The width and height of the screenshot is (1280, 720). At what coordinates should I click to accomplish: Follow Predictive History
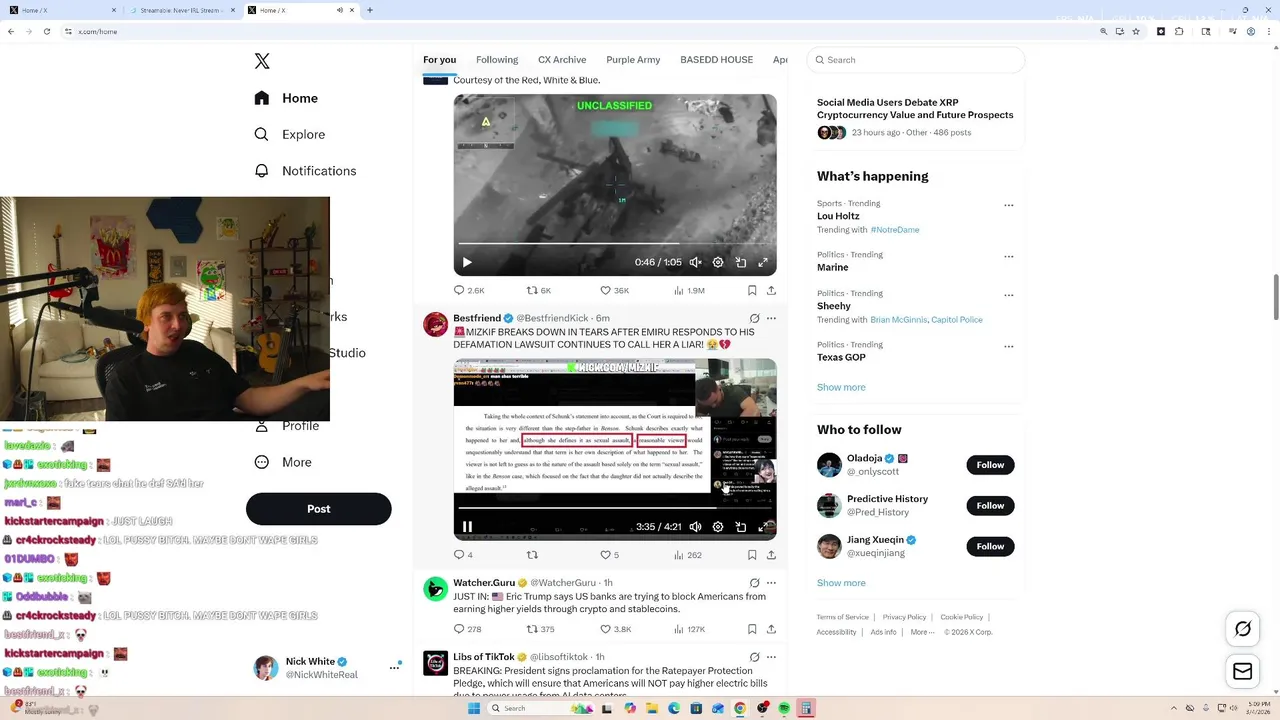click(x=990, y=506)
